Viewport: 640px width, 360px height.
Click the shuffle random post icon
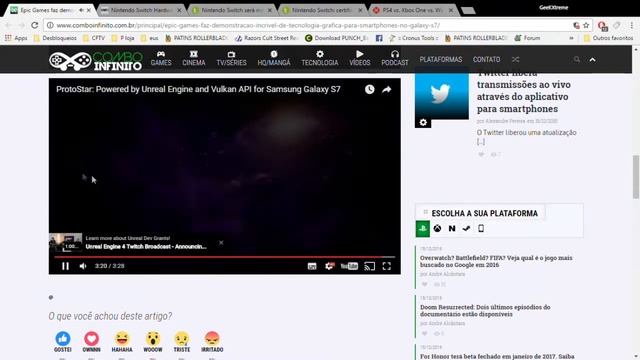pos(516,60)
